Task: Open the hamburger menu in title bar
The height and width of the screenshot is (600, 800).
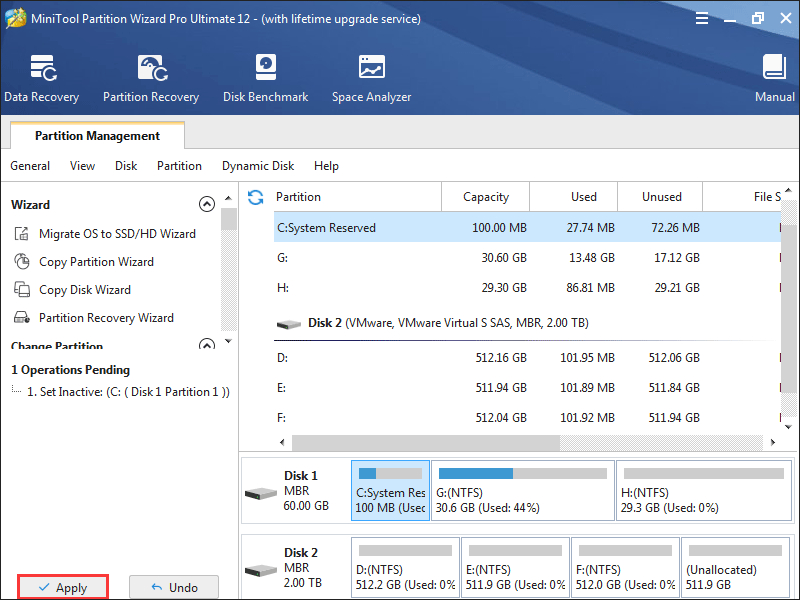Action: click(702, 19)
